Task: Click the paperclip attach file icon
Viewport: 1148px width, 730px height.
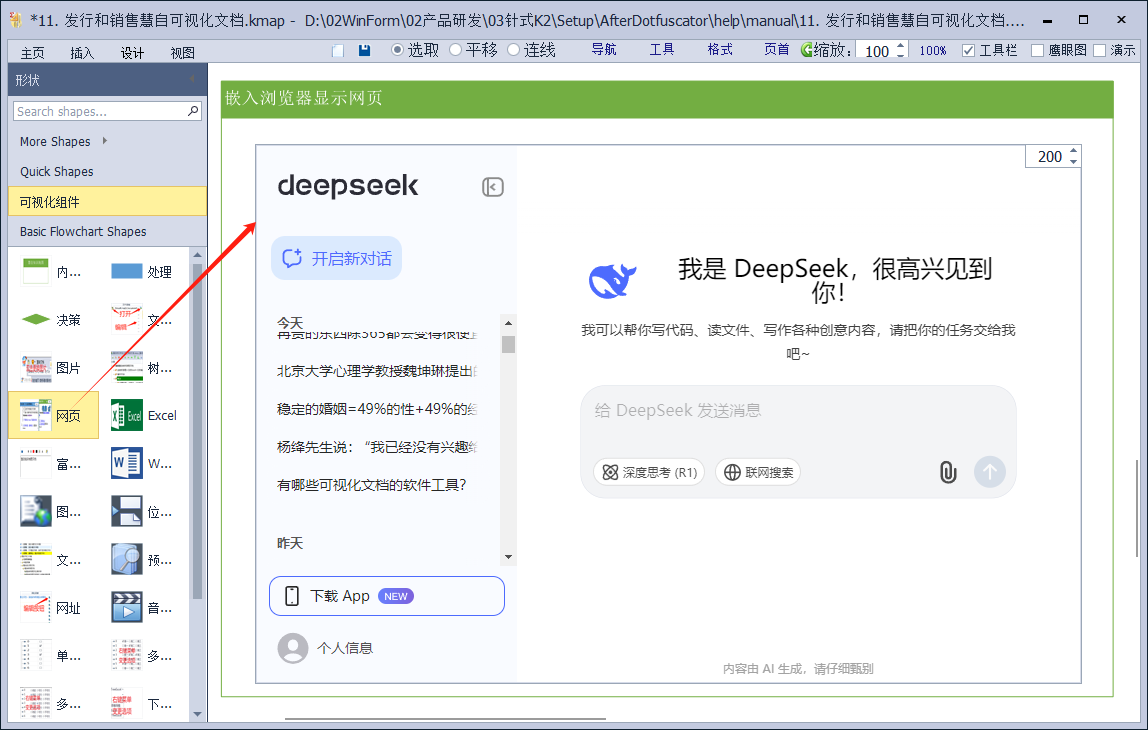Action: [948, 472]
